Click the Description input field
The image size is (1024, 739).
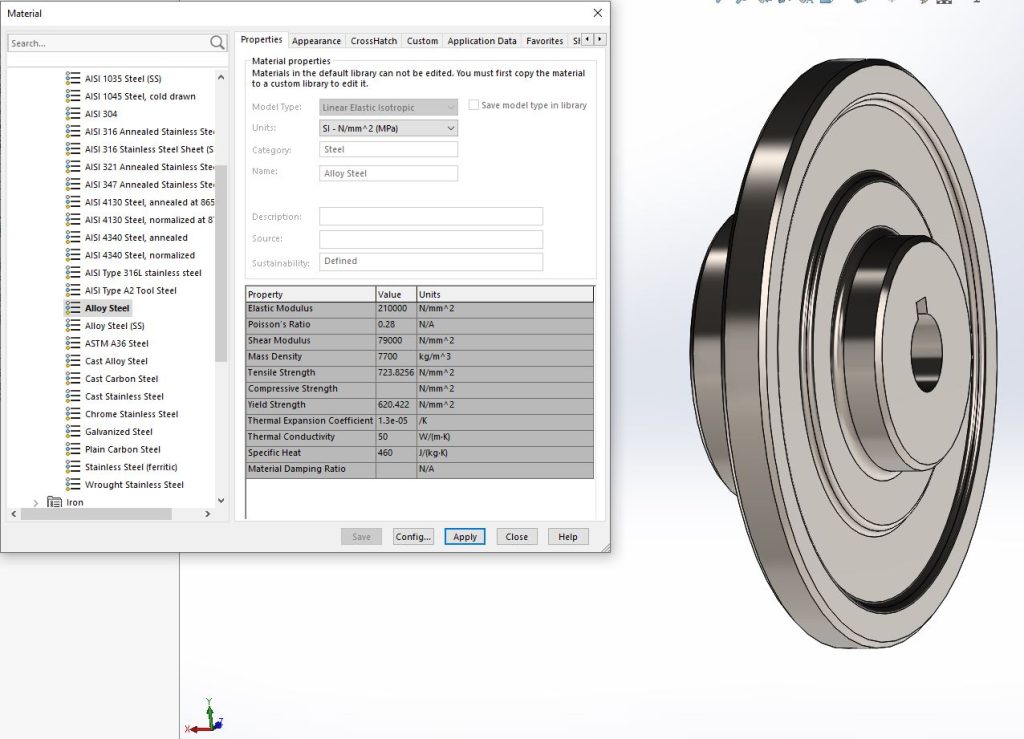pos(431,217)
